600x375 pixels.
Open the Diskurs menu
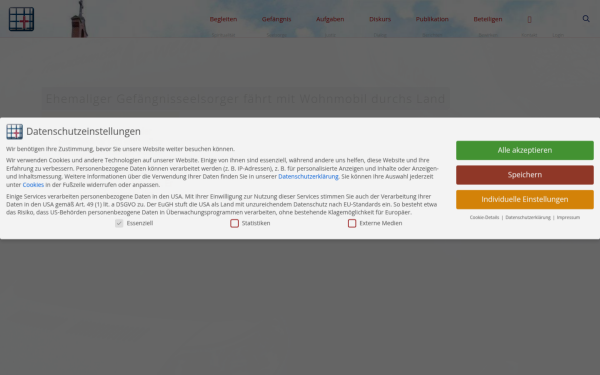(x=380, y=19)
